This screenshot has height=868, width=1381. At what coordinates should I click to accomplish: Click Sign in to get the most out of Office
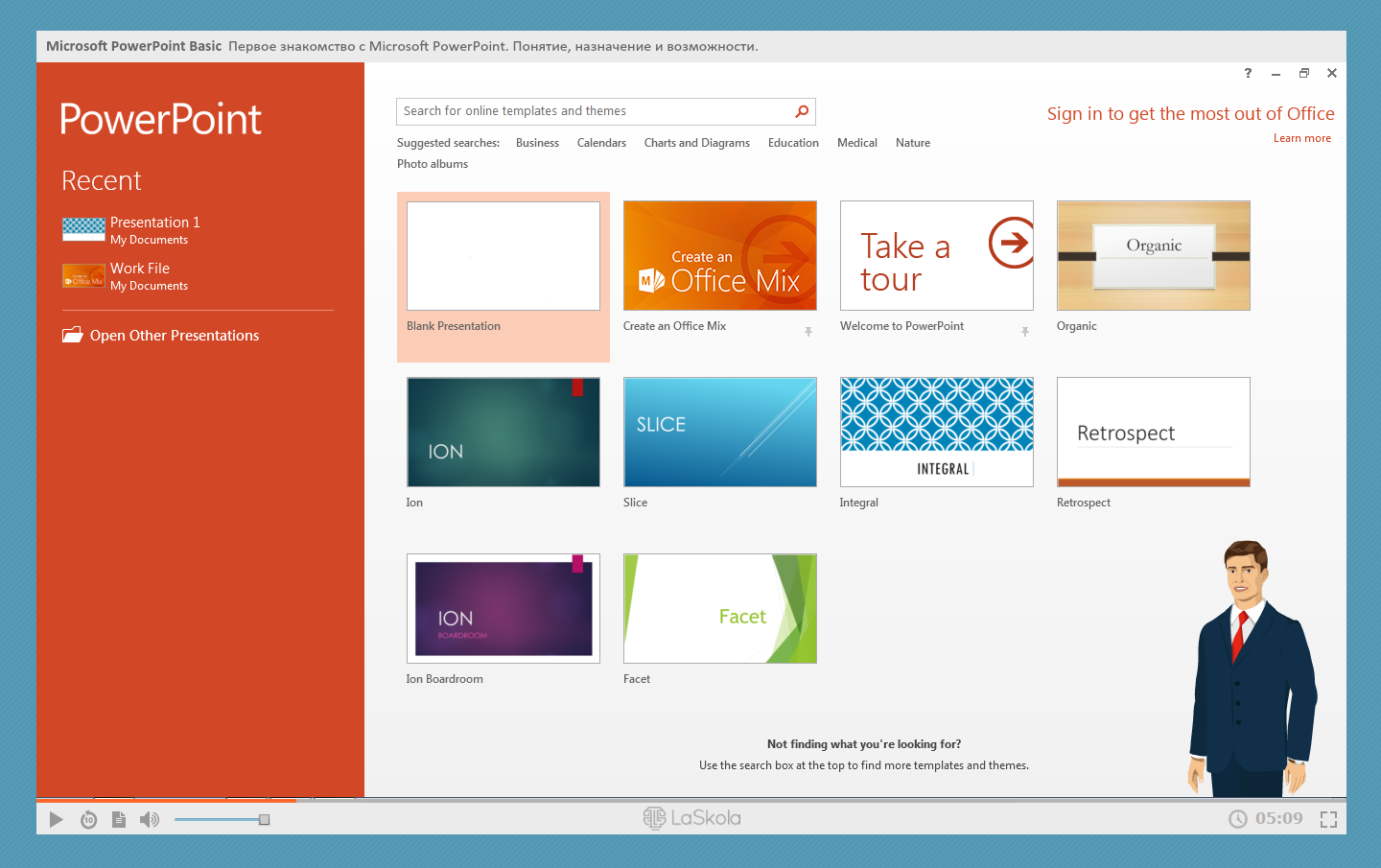[x=1190, y=114]
